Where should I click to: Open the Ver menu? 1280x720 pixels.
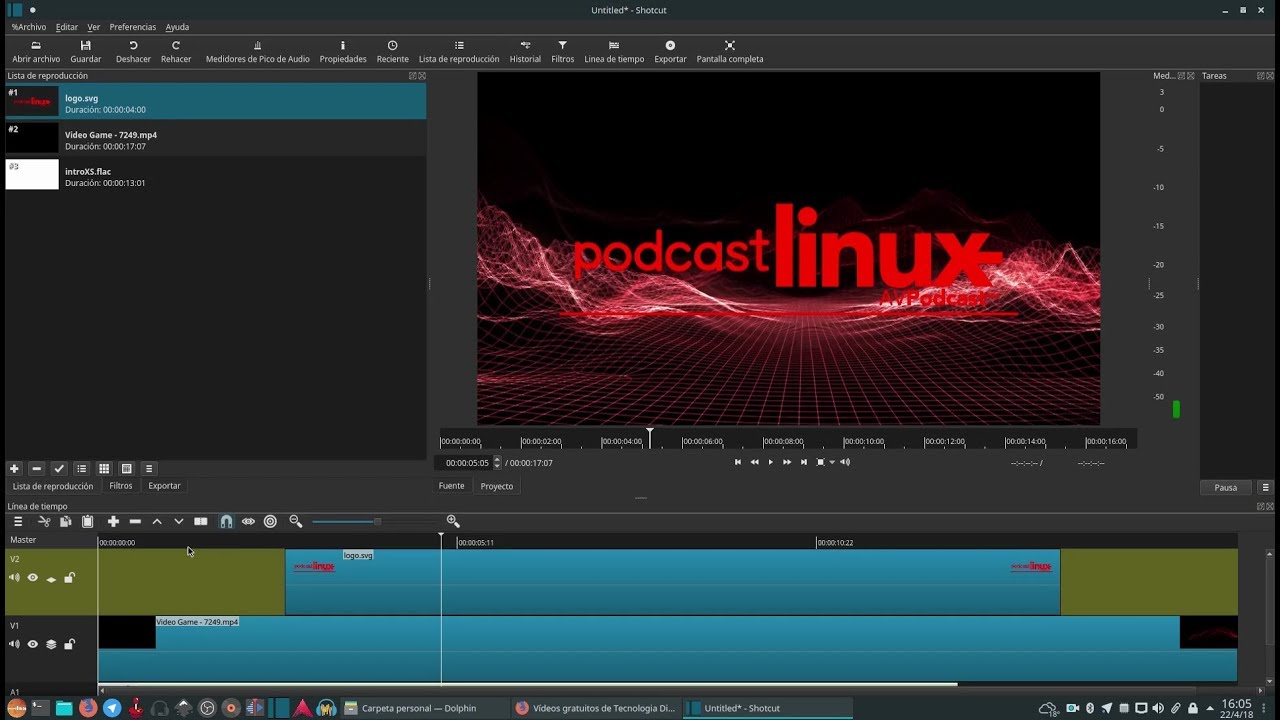pos(94,27)
